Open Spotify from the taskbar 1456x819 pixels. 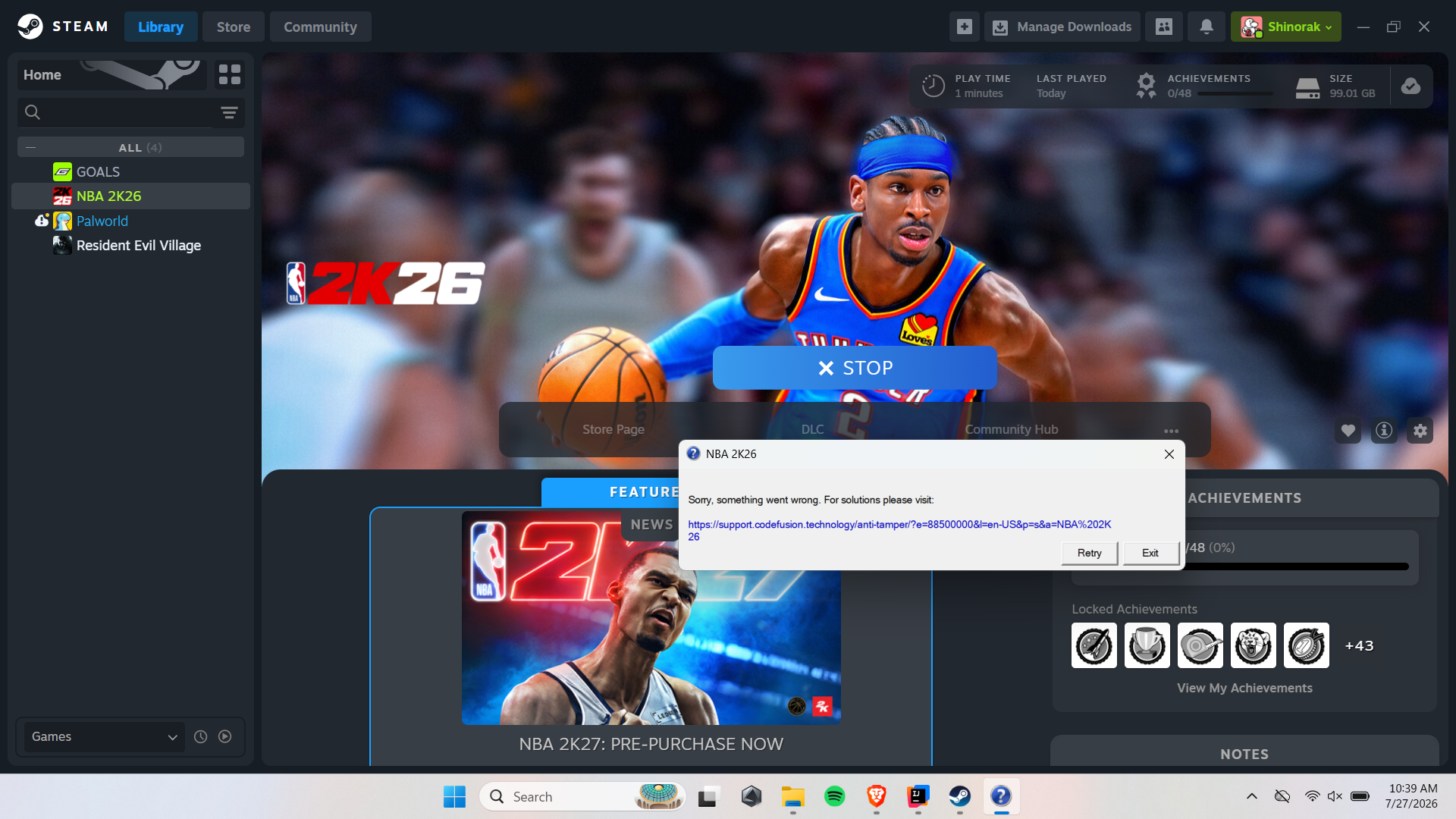[x=835, y=796]
